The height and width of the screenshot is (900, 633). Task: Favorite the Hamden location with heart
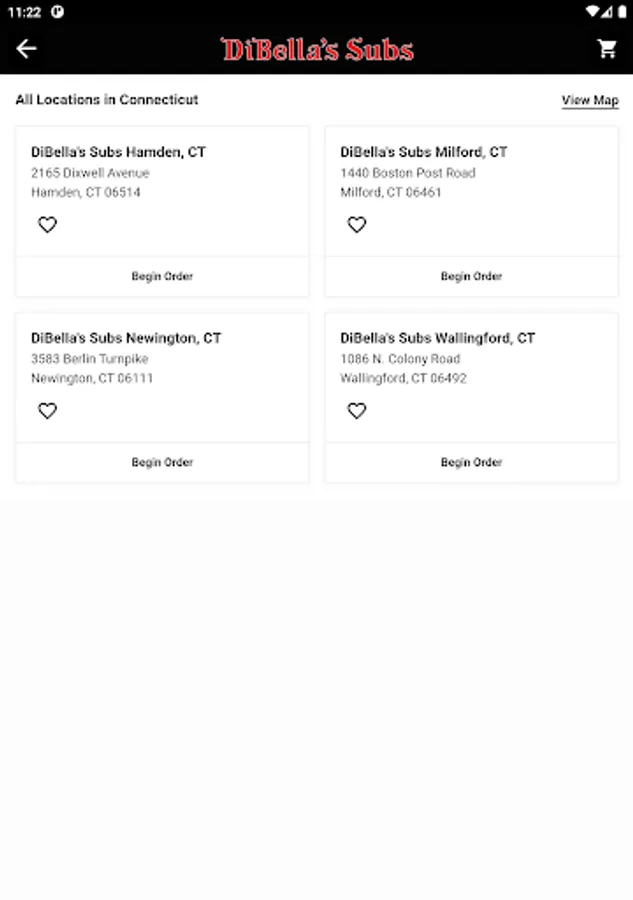point(47,225)
